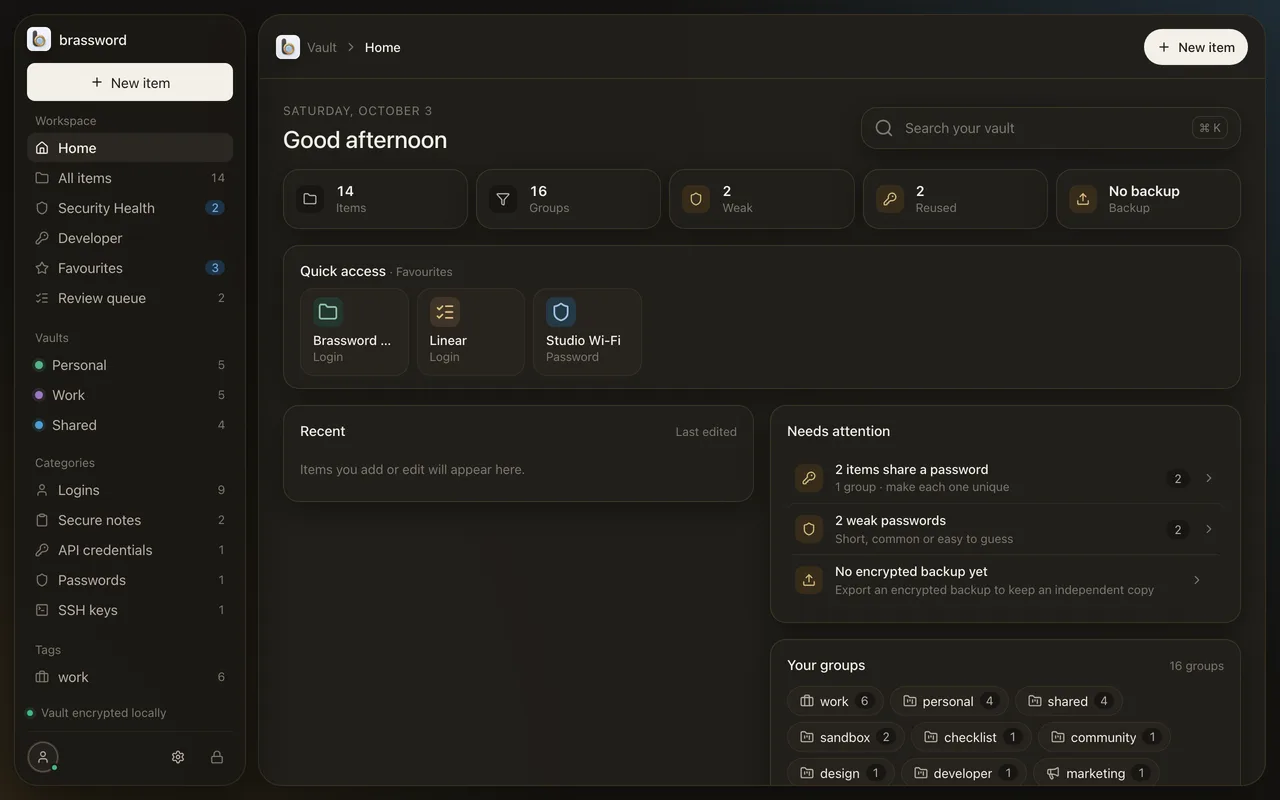Image resolution: width=1280 pixels, height=800 pixels.
Task: Select the 'marketing' group chip
Action: click(1096, 773)
